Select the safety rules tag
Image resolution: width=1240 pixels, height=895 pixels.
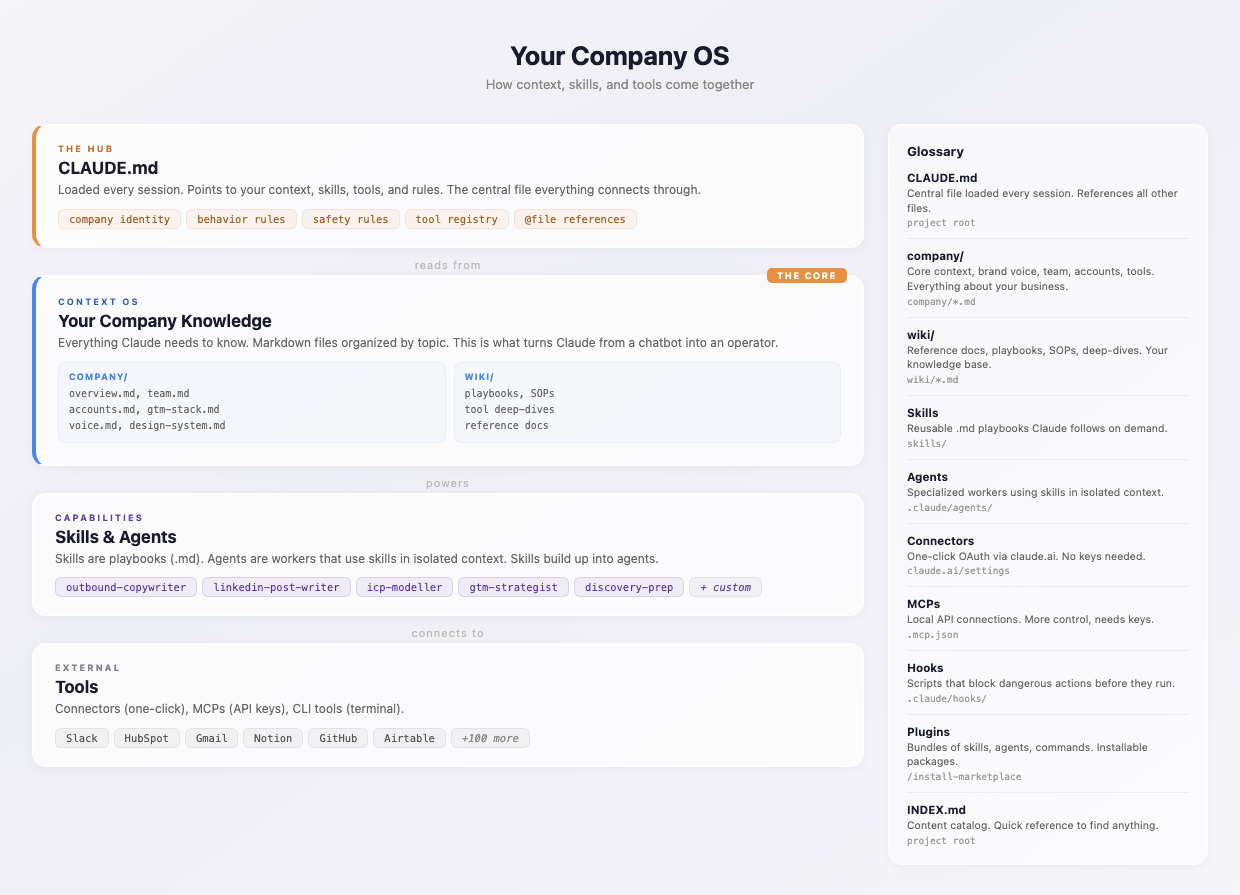tap(350, 219)
